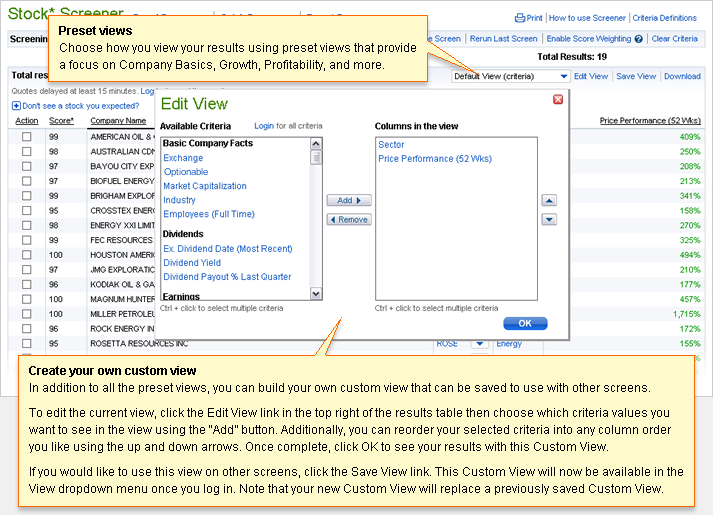This screenshot has height=515, width=713.
Task: Click the Save View link
Action: click(x=636, y=76)
